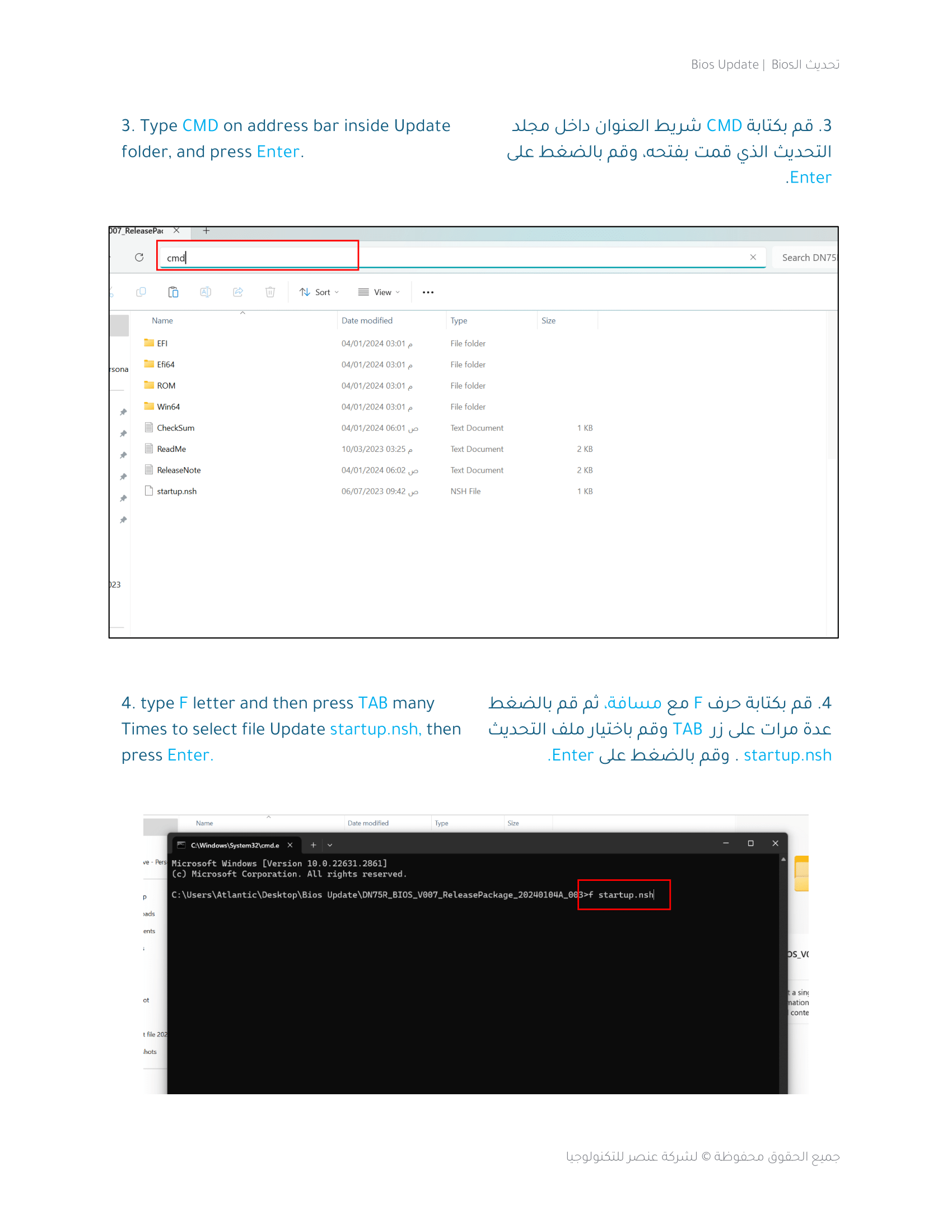This screenshot has height=1232, width=952.
Task: Click the Delete trash icon in the Explorer toolbar
Action: click(270, 292)
